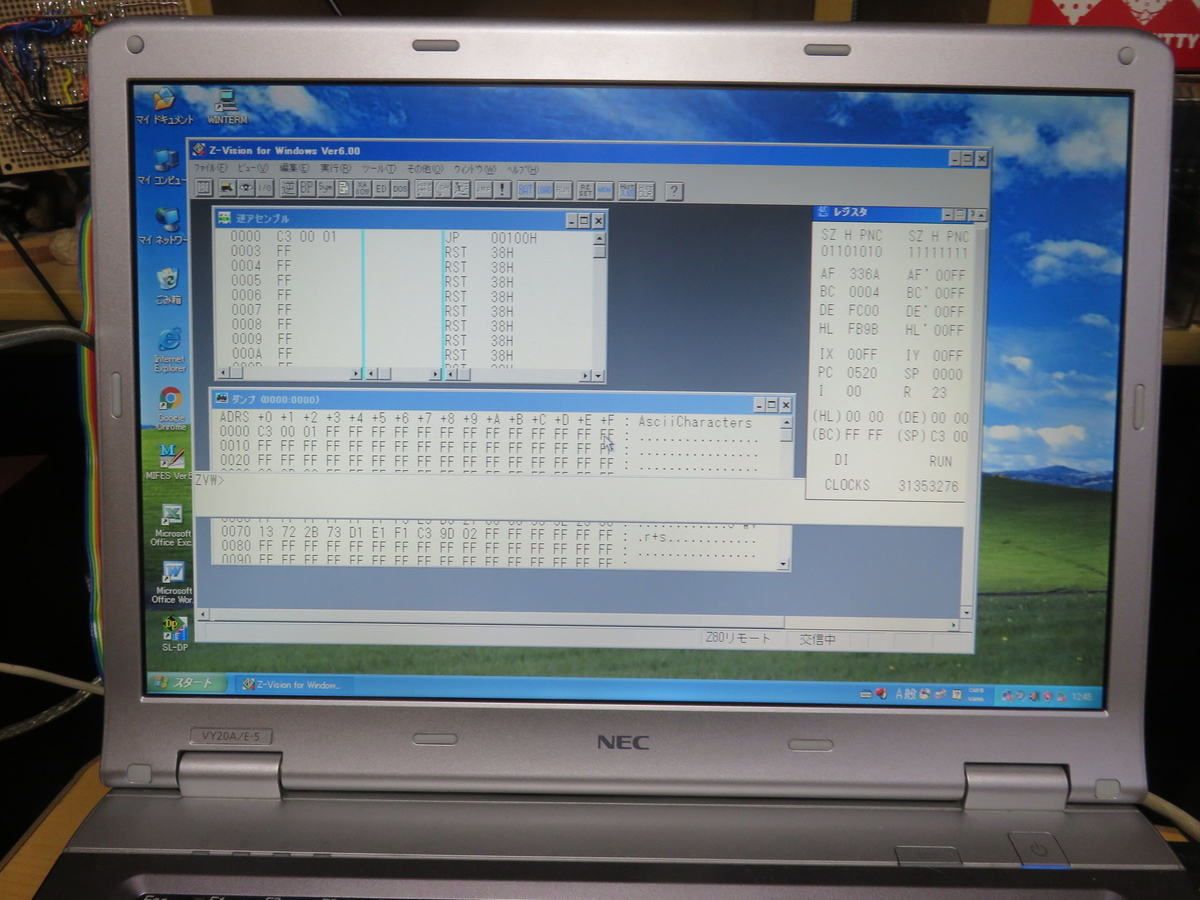Jump to an address with the JMP icon

tap(483, 190)
